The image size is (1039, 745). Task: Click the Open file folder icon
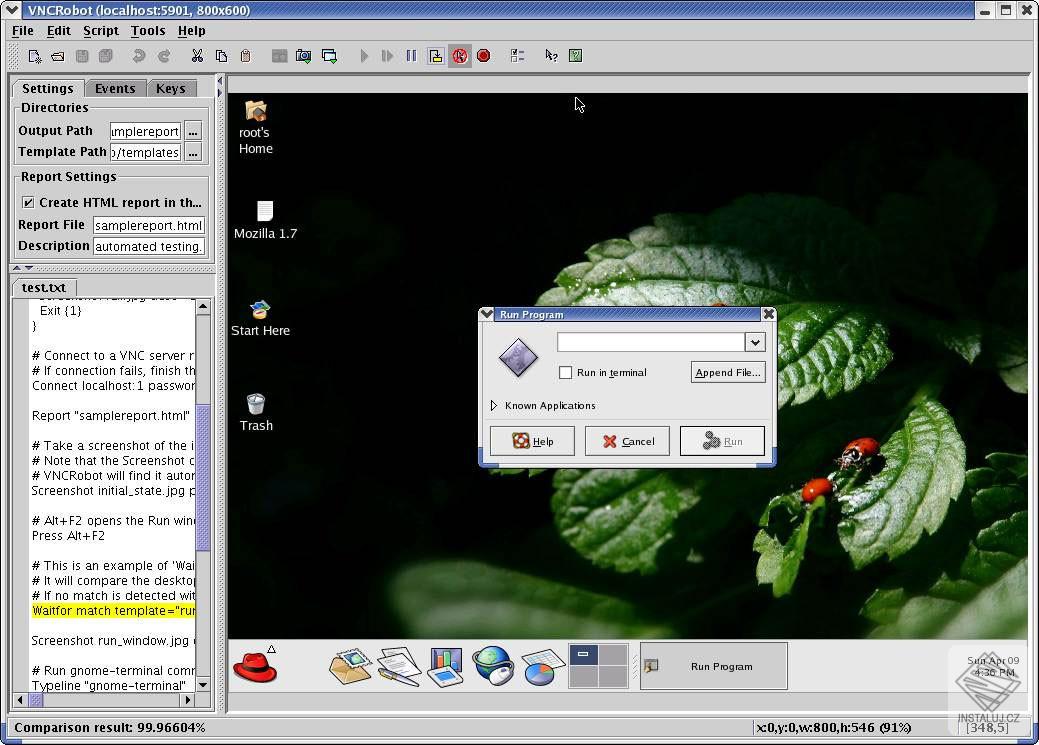[58, 56]
